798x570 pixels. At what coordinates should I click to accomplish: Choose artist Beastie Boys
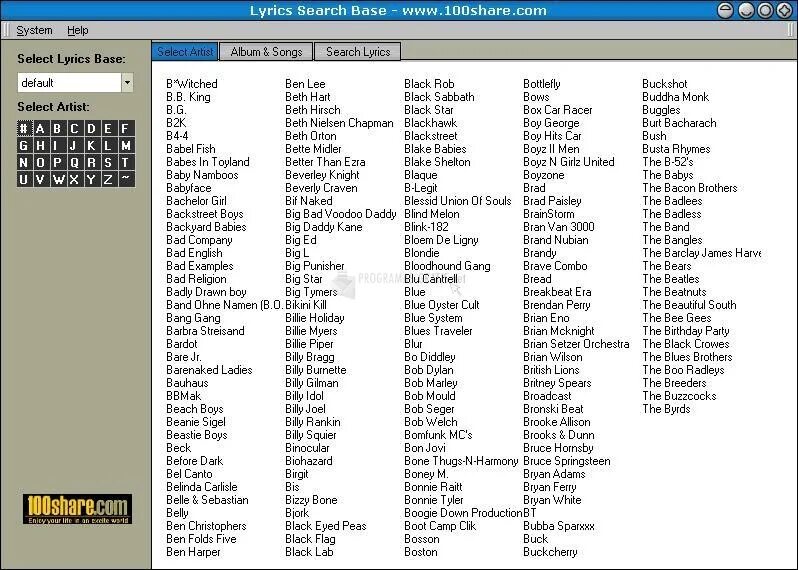click(x=196, y=435)
